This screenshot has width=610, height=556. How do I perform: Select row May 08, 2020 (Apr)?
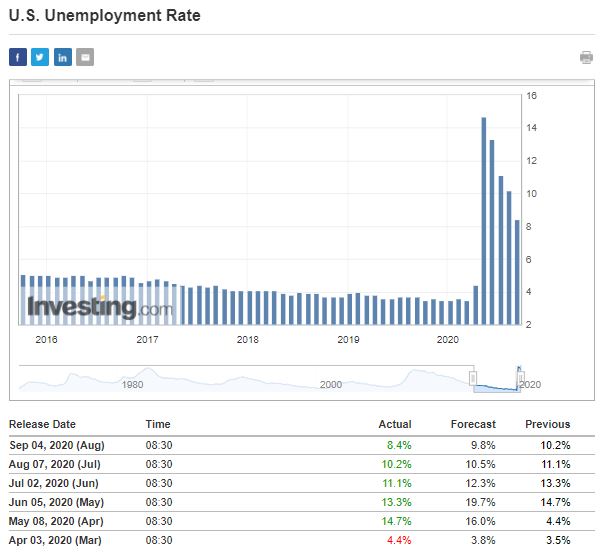(x=302, y=521)
